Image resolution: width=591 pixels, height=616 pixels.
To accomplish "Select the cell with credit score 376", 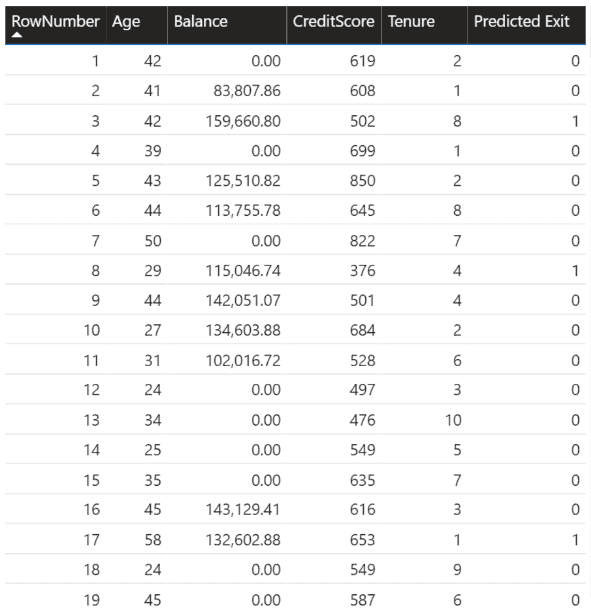I will pos(363,271).
